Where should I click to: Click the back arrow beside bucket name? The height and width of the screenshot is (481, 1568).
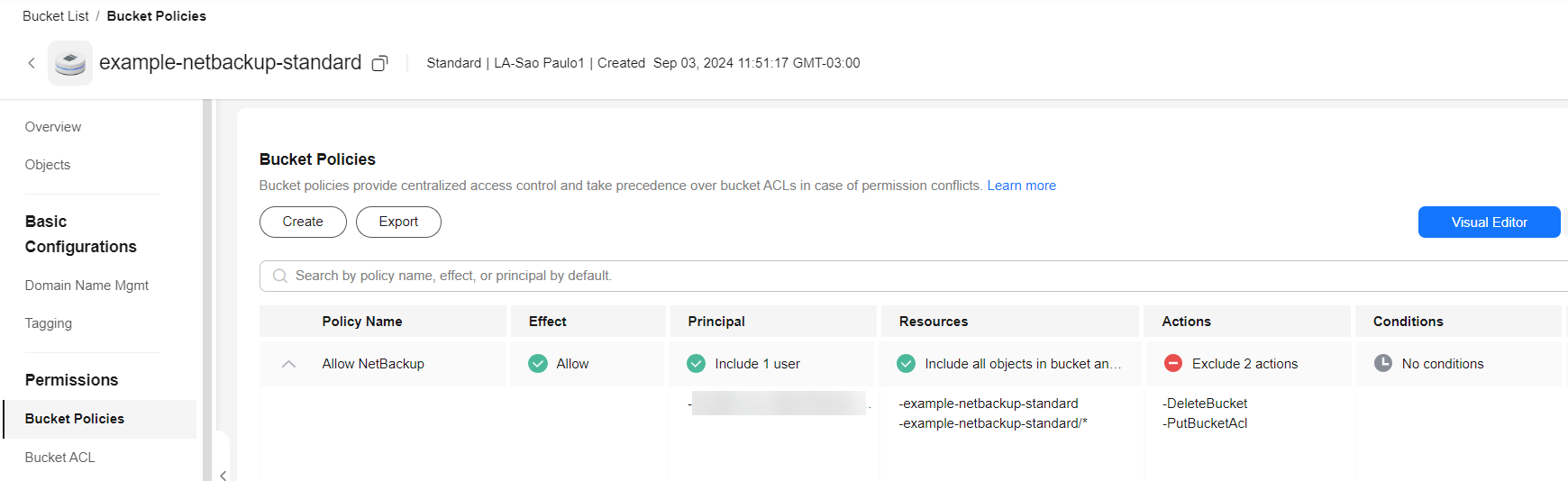coord(32,63)
